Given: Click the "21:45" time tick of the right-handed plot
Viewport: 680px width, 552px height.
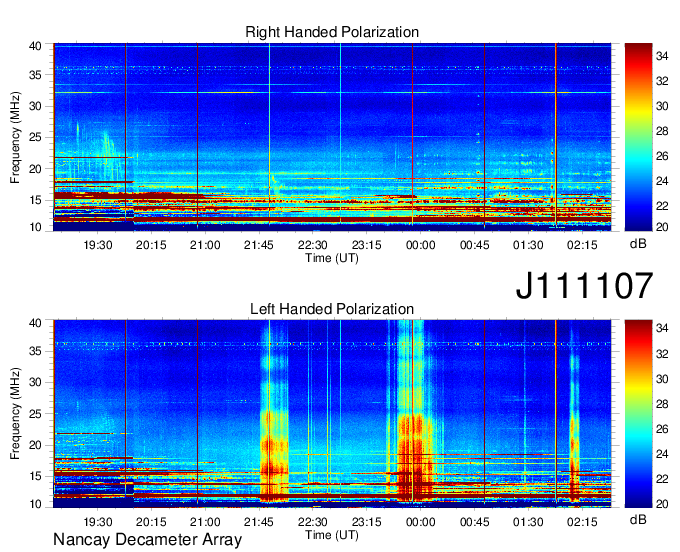Looking at the screenshot, I should click(259, 245).
